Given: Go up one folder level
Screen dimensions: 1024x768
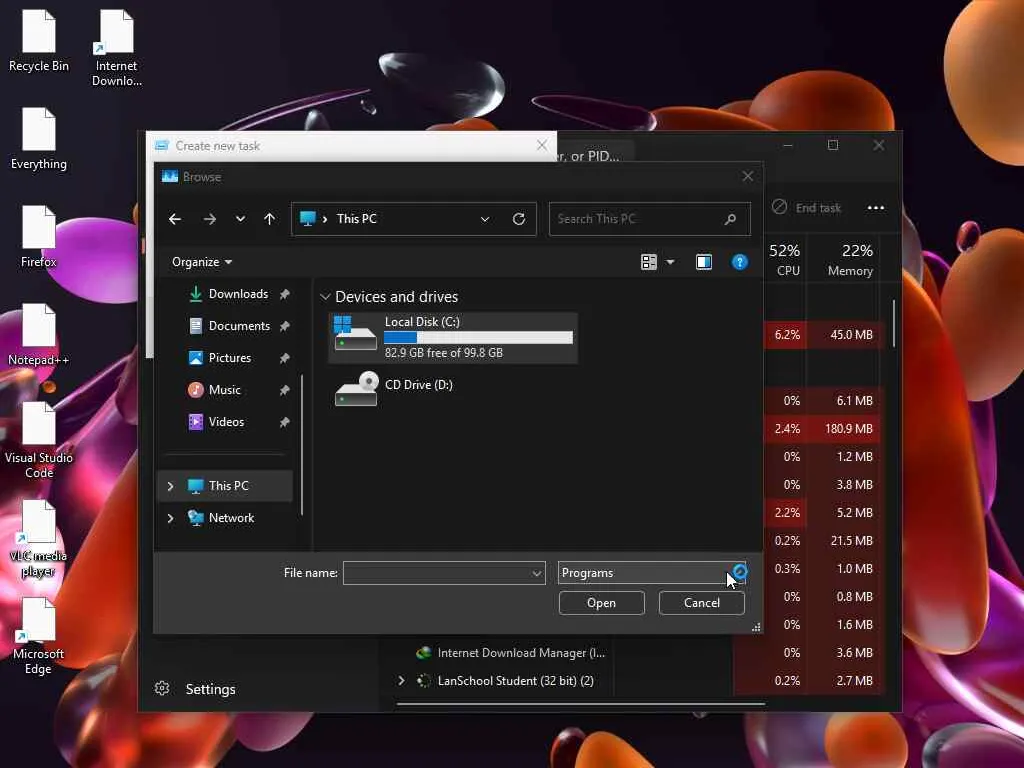Looking at the screenshot, I should [x=269, y=219].
